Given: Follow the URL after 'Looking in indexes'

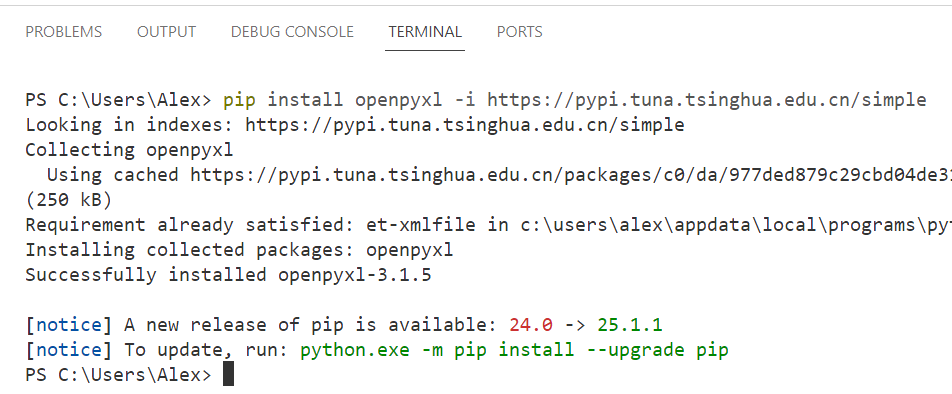Looking at the screenshot, I should click(x=464, y=125).
